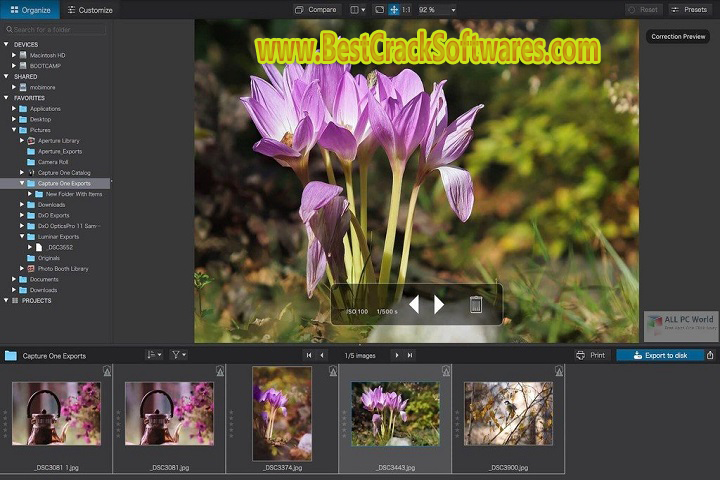
Task: Click the _DSC3552 file icon
Action: point(39,247)
